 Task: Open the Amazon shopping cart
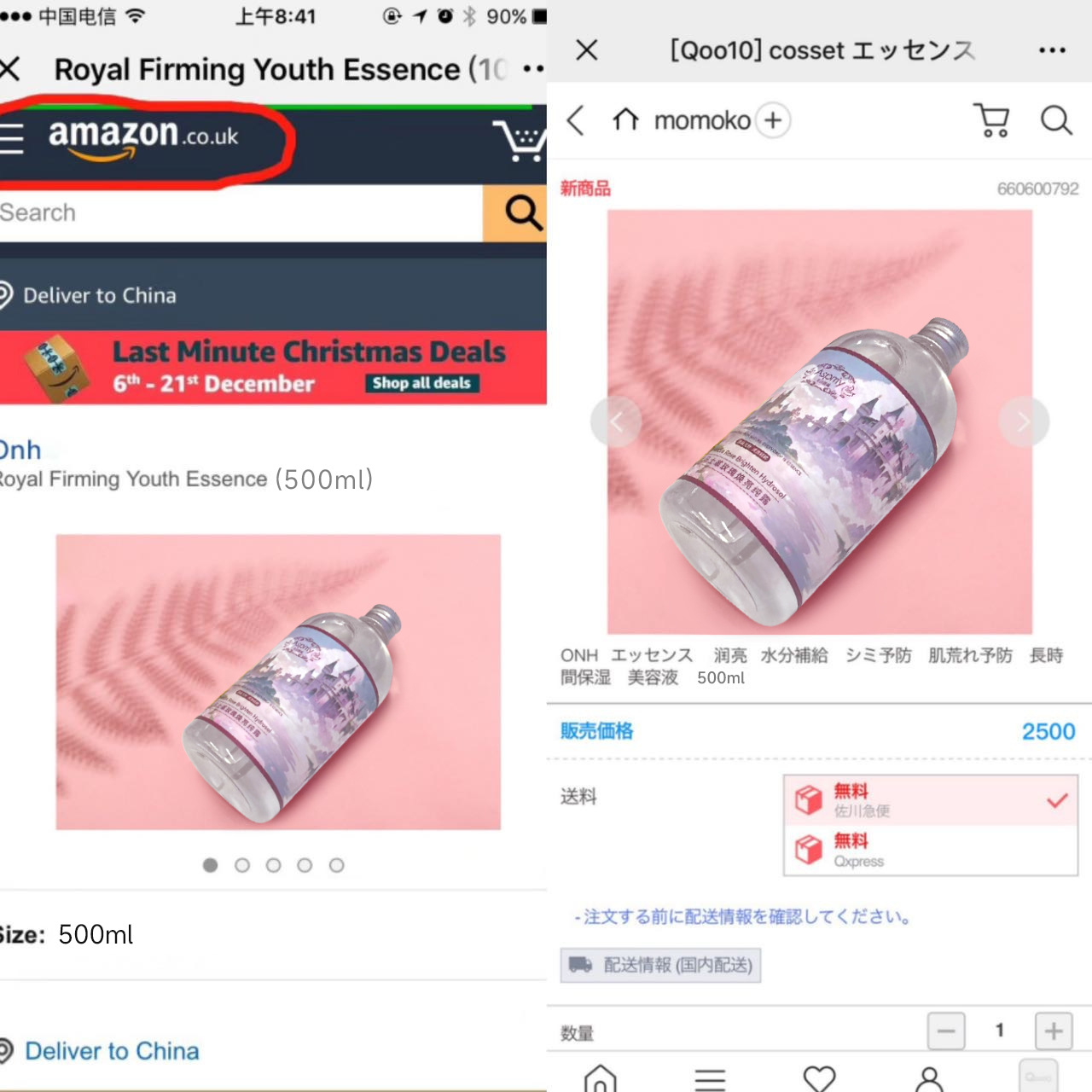[520, 139]
